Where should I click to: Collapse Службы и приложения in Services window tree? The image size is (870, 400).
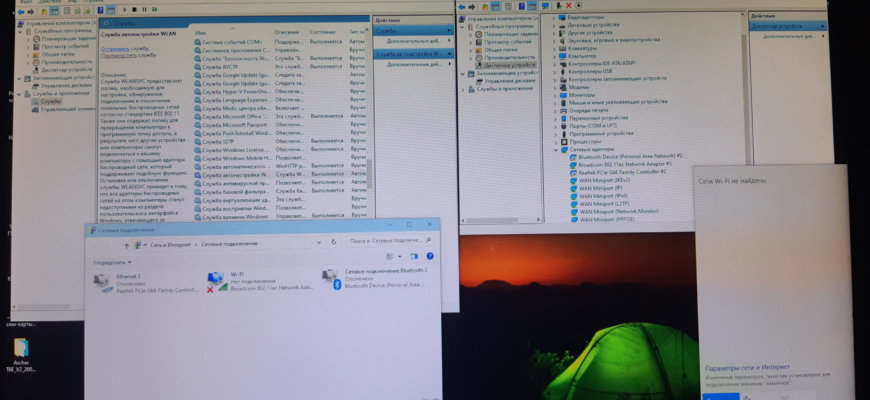point(21,94)
